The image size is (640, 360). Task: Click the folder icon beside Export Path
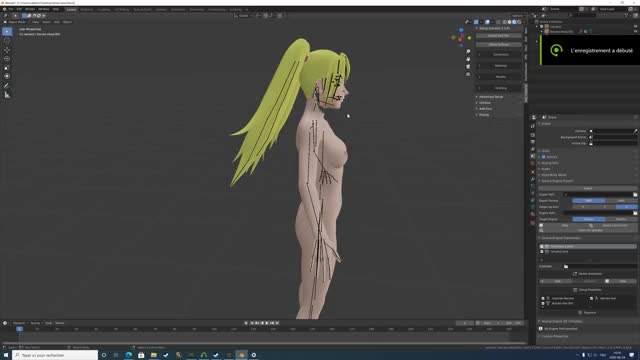pos(635,195)
